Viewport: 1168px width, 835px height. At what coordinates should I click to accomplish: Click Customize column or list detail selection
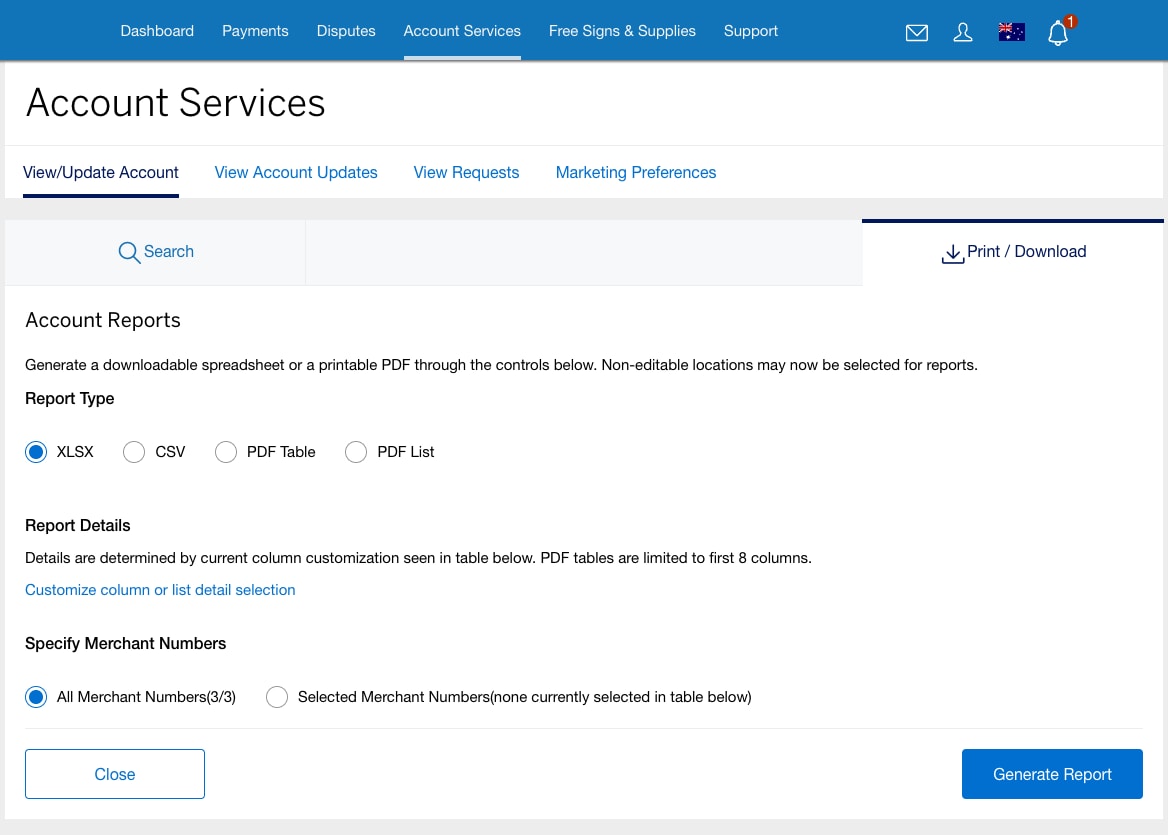(160, 590)
